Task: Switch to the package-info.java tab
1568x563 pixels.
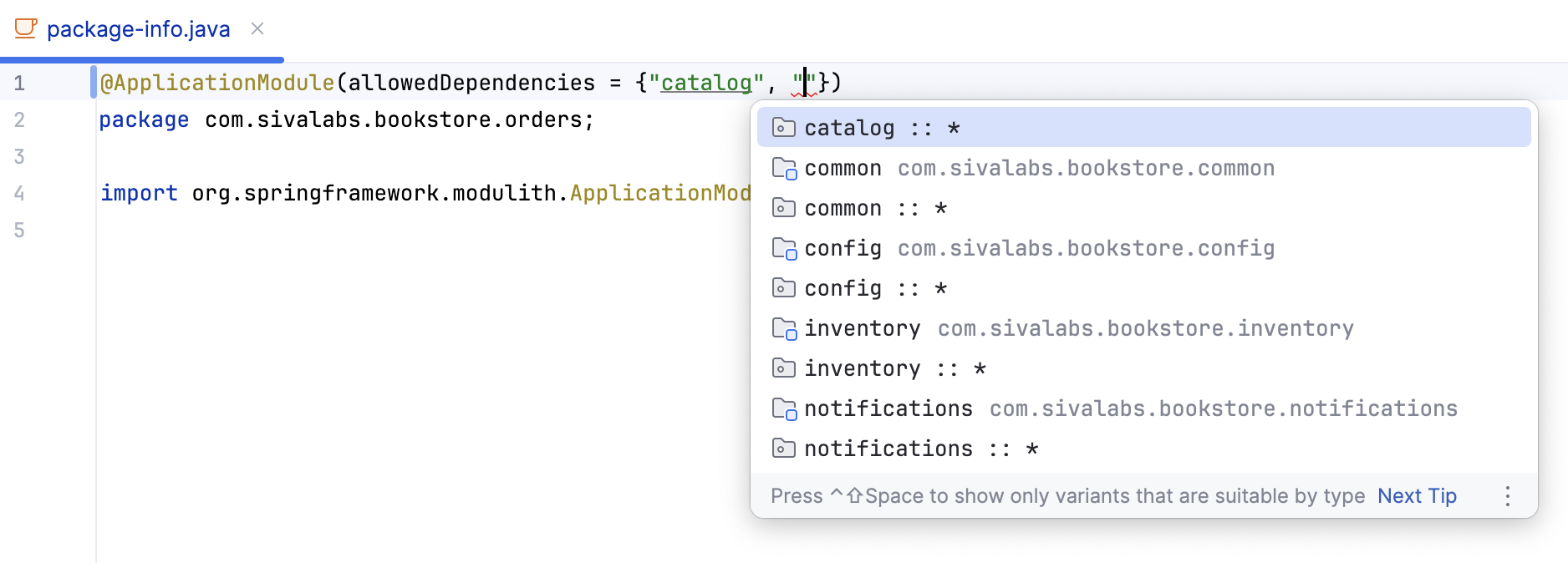Action: click(138, 29)
